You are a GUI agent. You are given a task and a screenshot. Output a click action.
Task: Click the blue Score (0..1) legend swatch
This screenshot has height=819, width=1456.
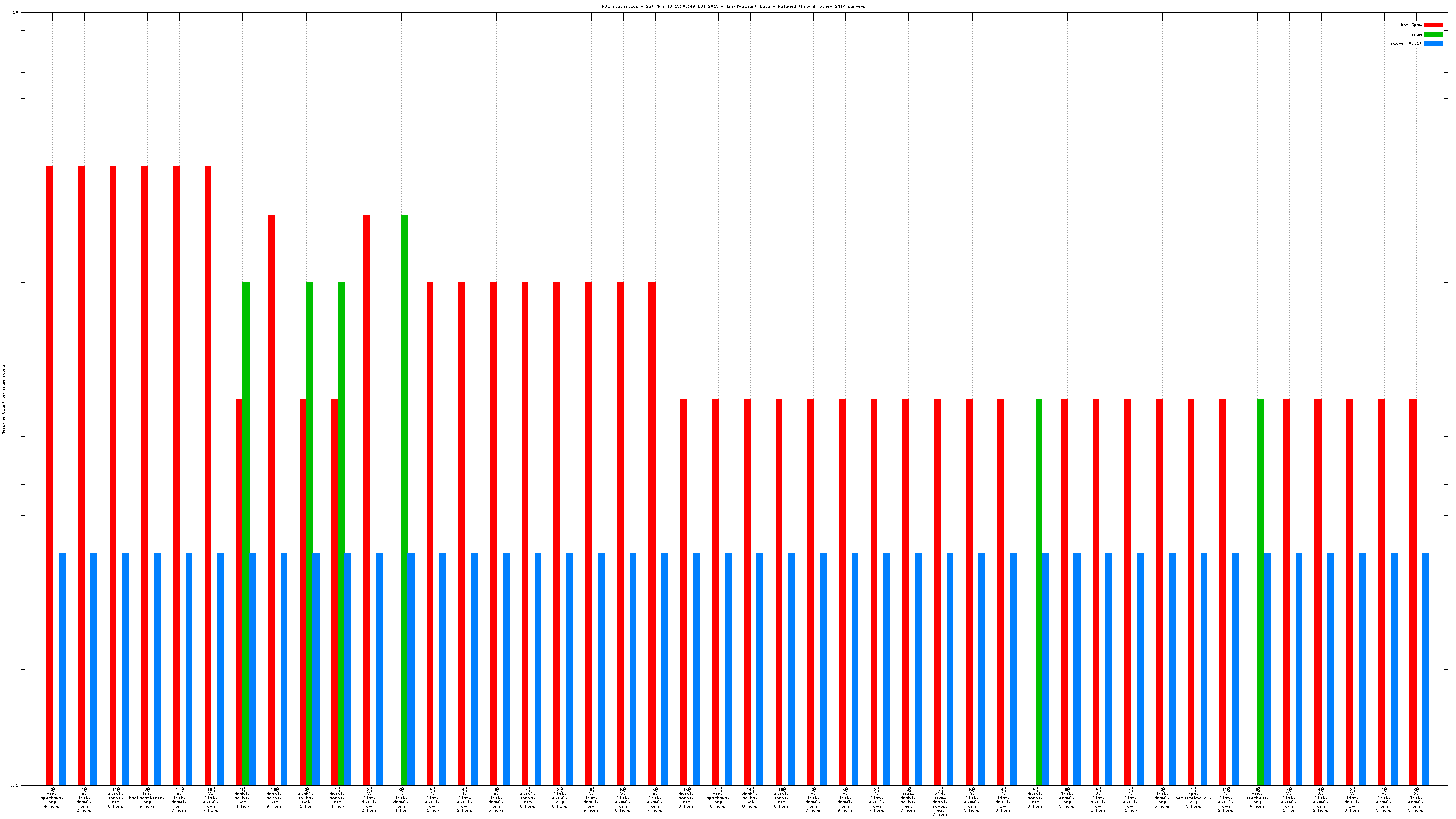pos(1433,43)
